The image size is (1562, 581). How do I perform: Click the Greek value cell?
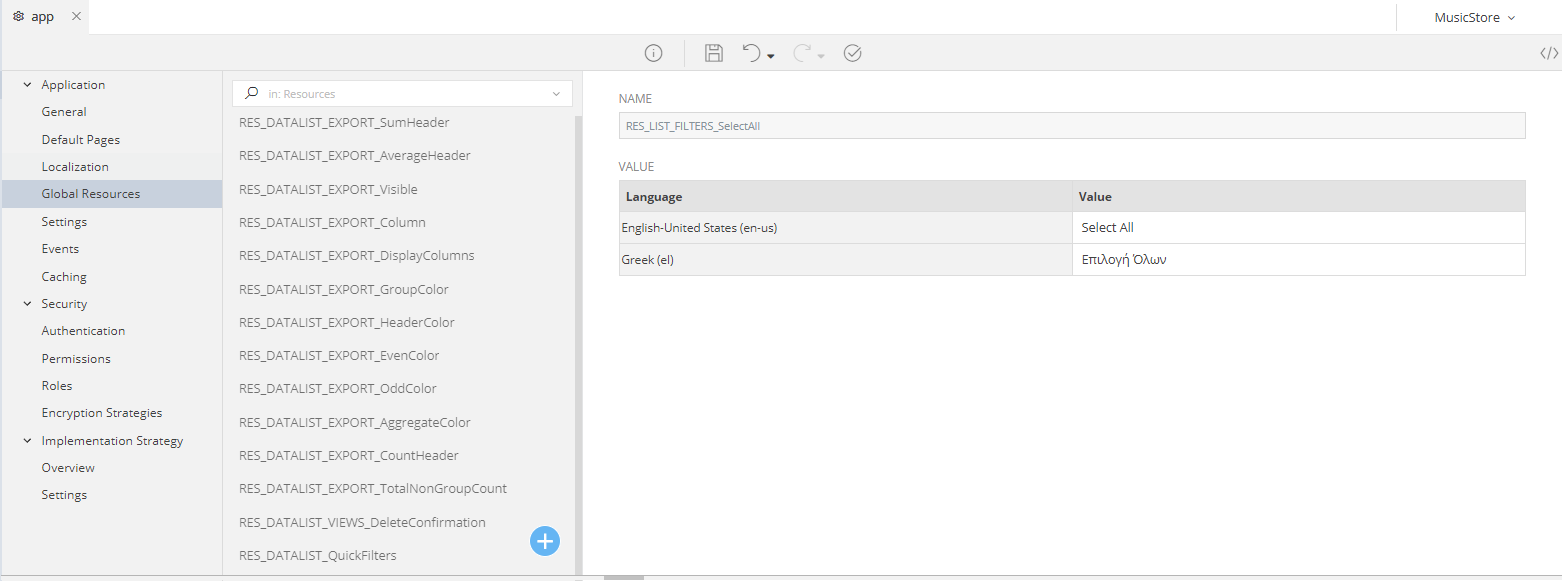tap(1298, 260)
